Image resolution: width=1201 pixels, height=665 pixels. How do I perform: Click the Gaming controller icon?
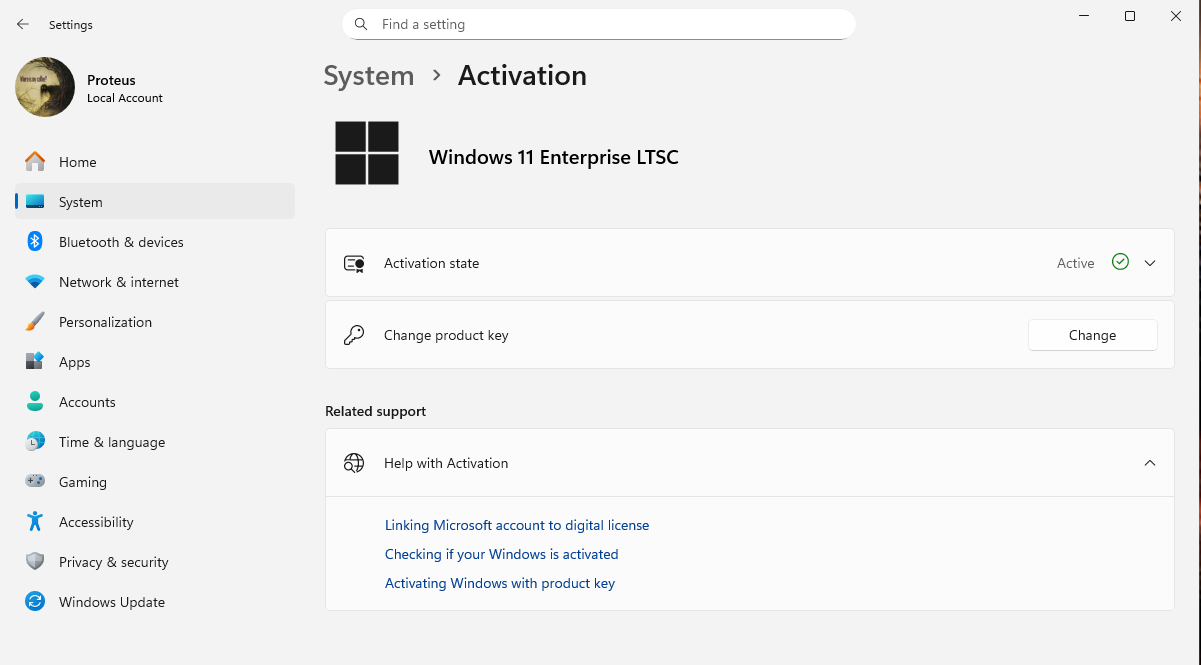coord(35,482)
